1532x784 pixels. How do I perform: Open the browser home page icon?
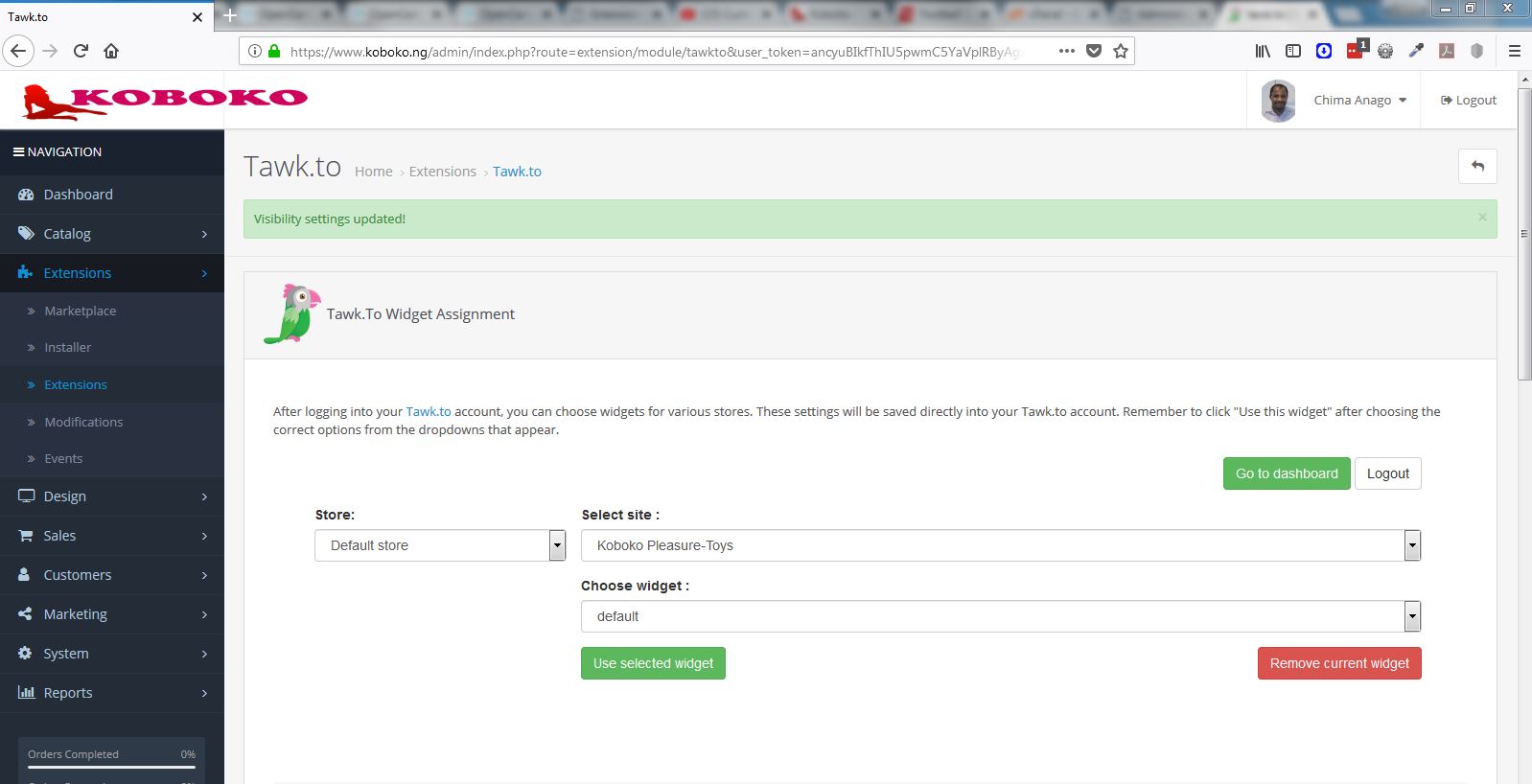point(111,51)
